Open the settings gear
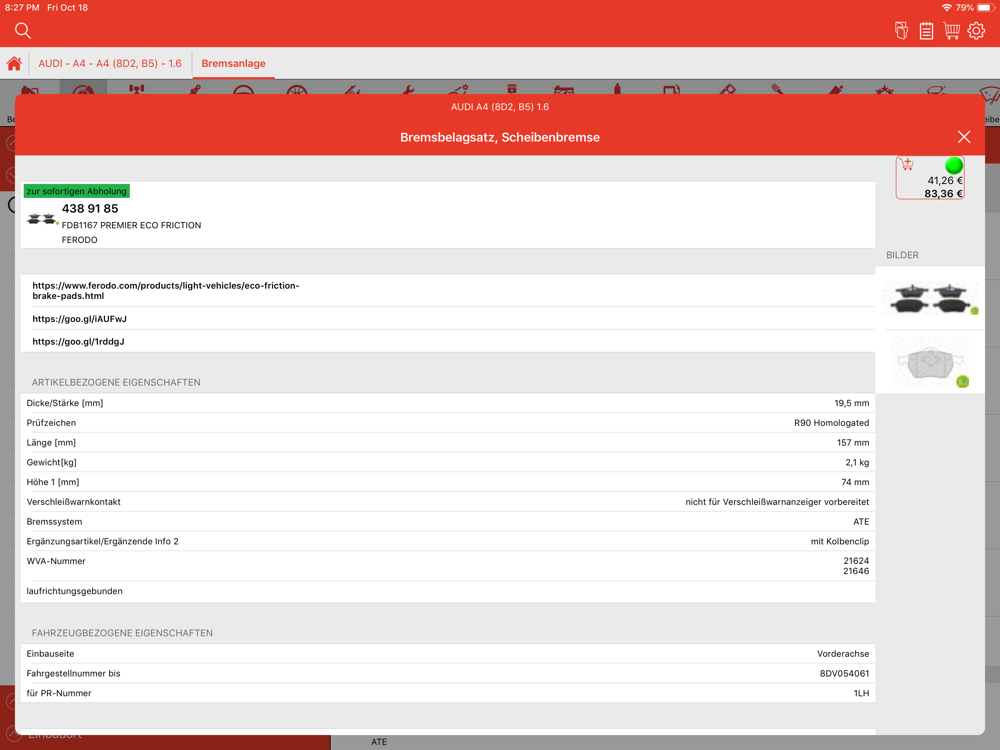 [976, 31]
